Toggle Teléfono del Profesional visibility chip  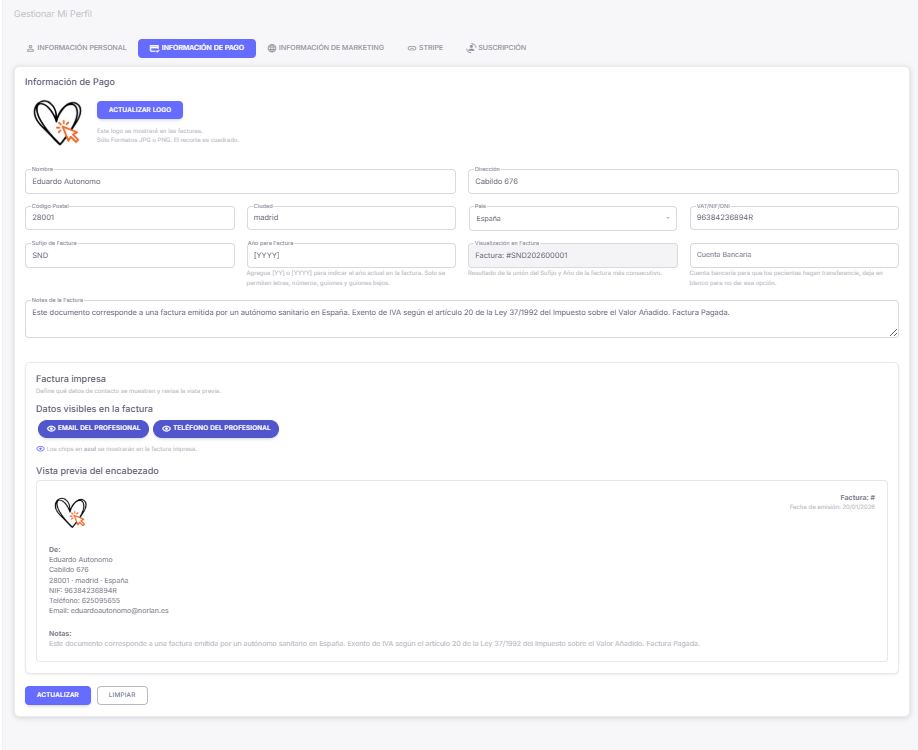(x=218, y=429)
